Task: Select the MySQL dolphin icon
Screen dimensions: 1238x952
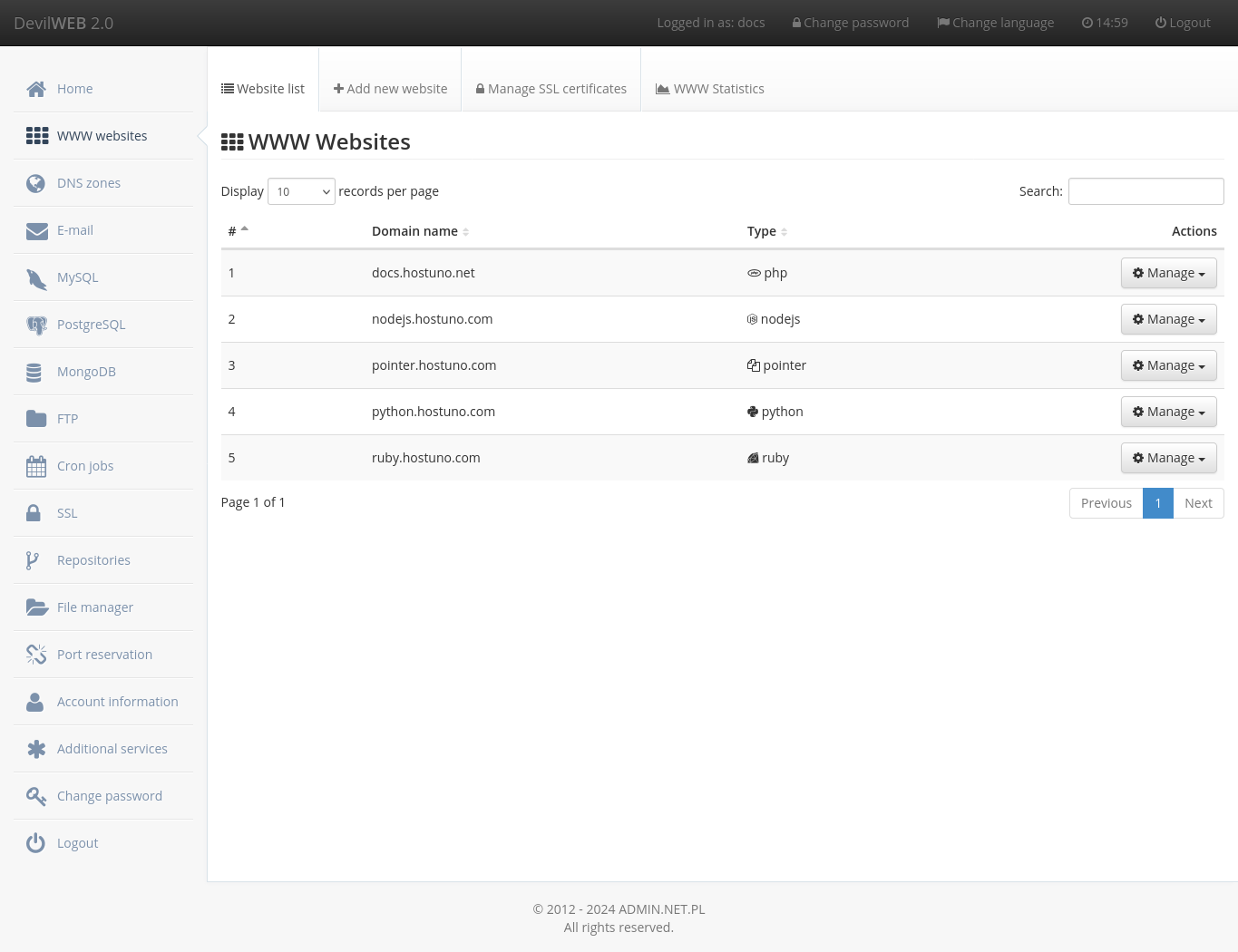Action: pyautogui.click(x=36, y=277)
